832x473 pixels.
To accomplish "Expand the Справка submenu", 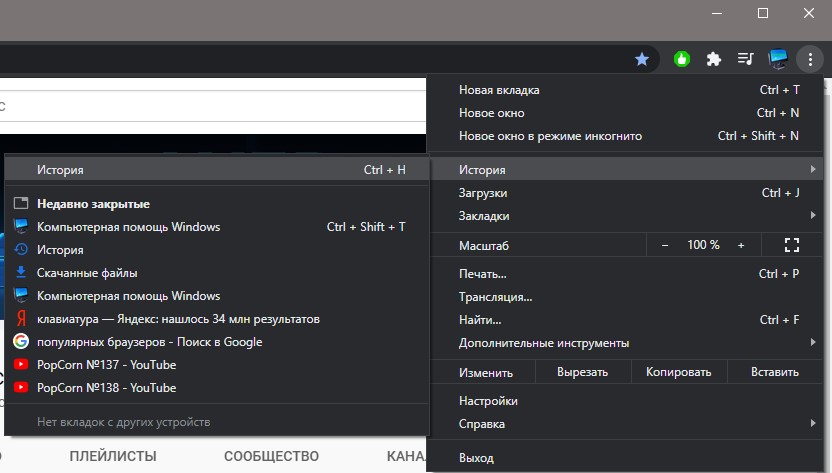I will [x=626, y=424].
